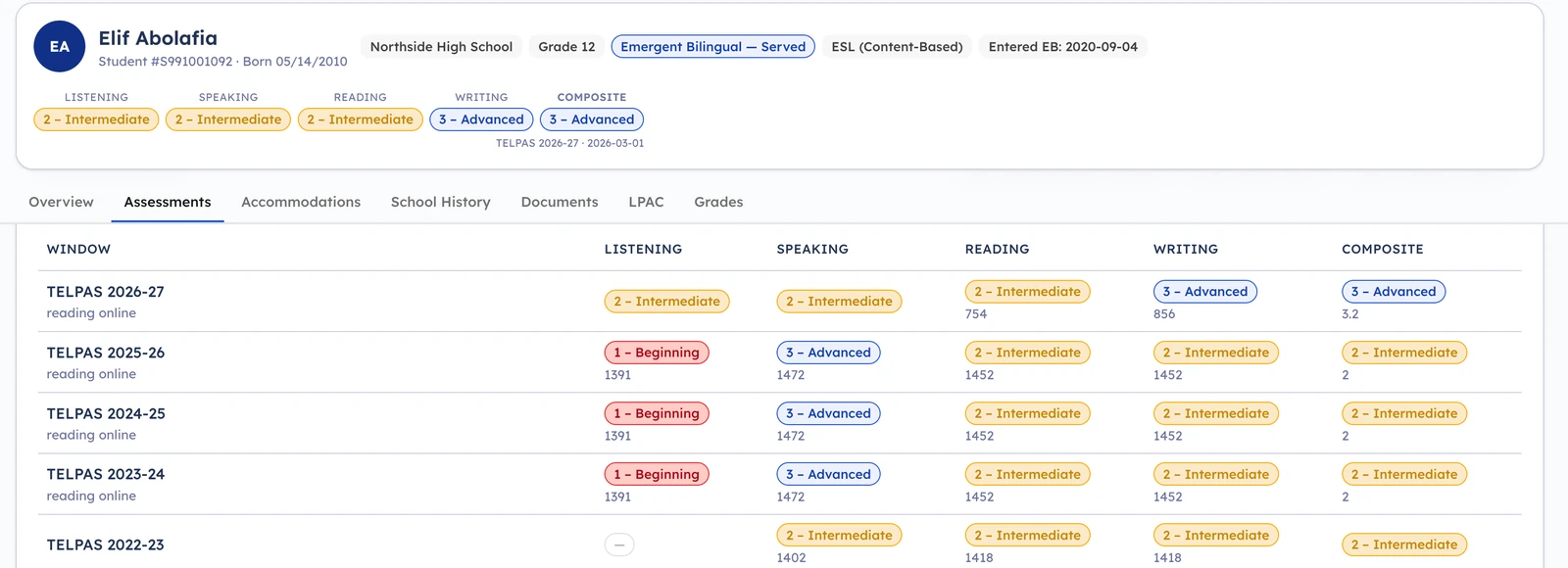Click header Writing 3 – Advanced badge
This screenshot has width=1568, height=568.
coord(481,119)
